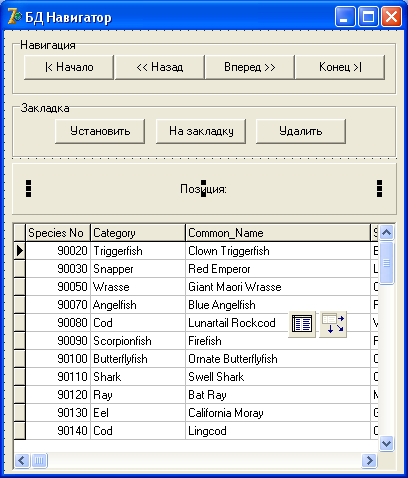
Task: Click the '|< Начало' button
Action: coord(69,67)
